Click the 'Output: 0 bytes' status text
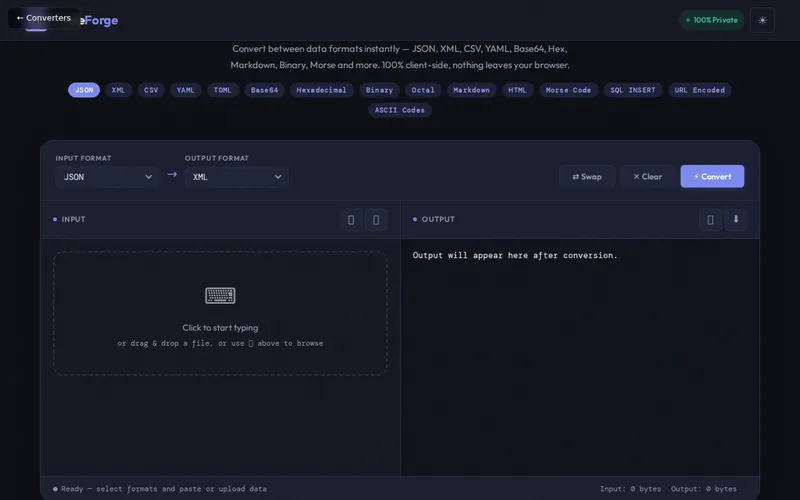Image resolution: width=800 pixels, height=500 pixels. click(x=704, y=489)
